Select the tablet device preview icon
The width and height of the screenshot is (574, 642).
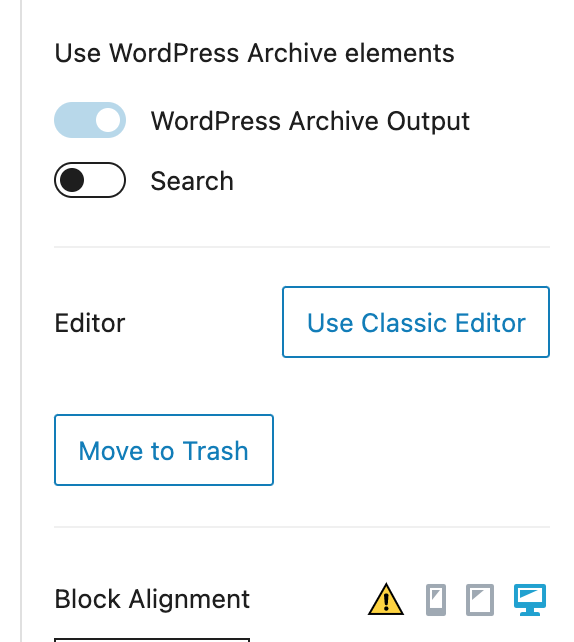click(x=480, y=600)
